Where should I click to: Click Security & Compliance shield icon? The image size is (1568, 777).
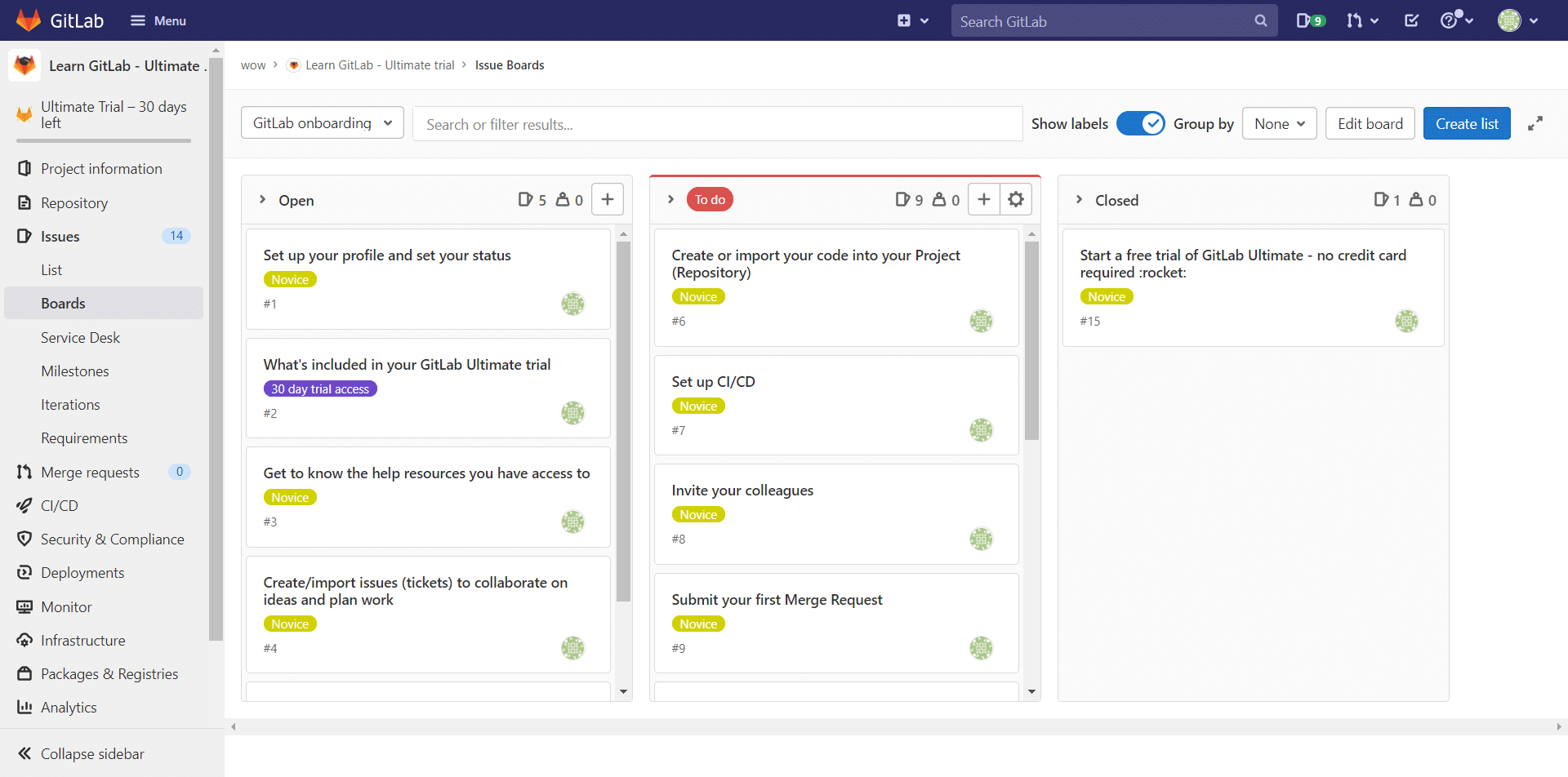pyautogui.click(x=24, y=539)
